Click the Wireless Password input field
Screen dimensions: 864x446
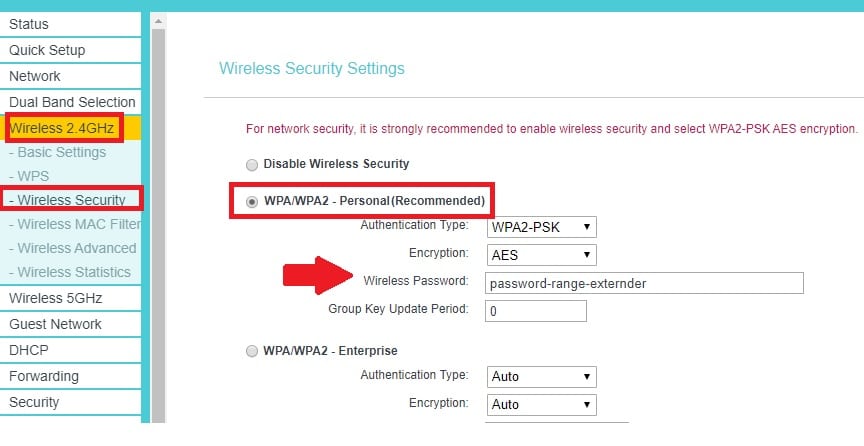click(x=643, y=283)
